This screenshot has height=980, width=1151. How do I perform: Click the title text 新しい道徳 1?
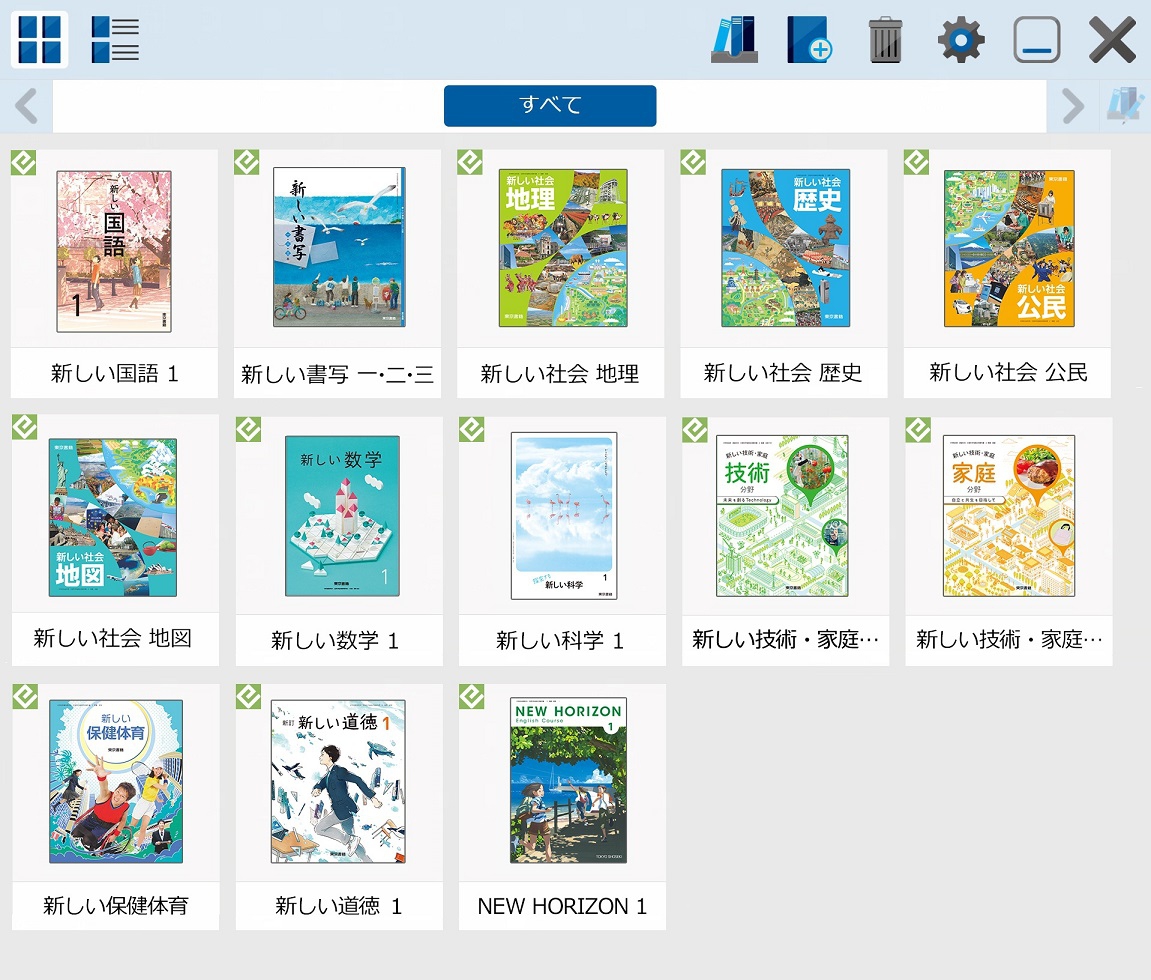pyautogui.click(x=339, y=906)
